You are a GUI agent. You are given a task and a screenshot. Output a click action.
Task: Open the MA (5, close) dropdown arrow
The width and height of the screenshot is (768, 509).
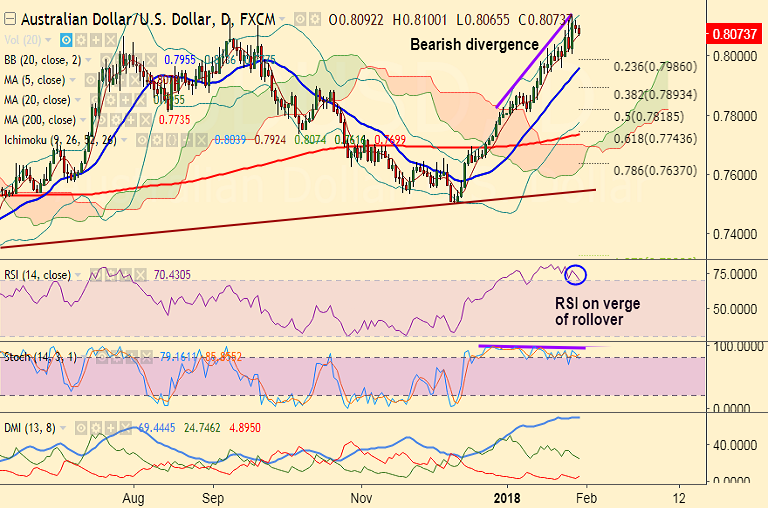(x=73, y=80)
